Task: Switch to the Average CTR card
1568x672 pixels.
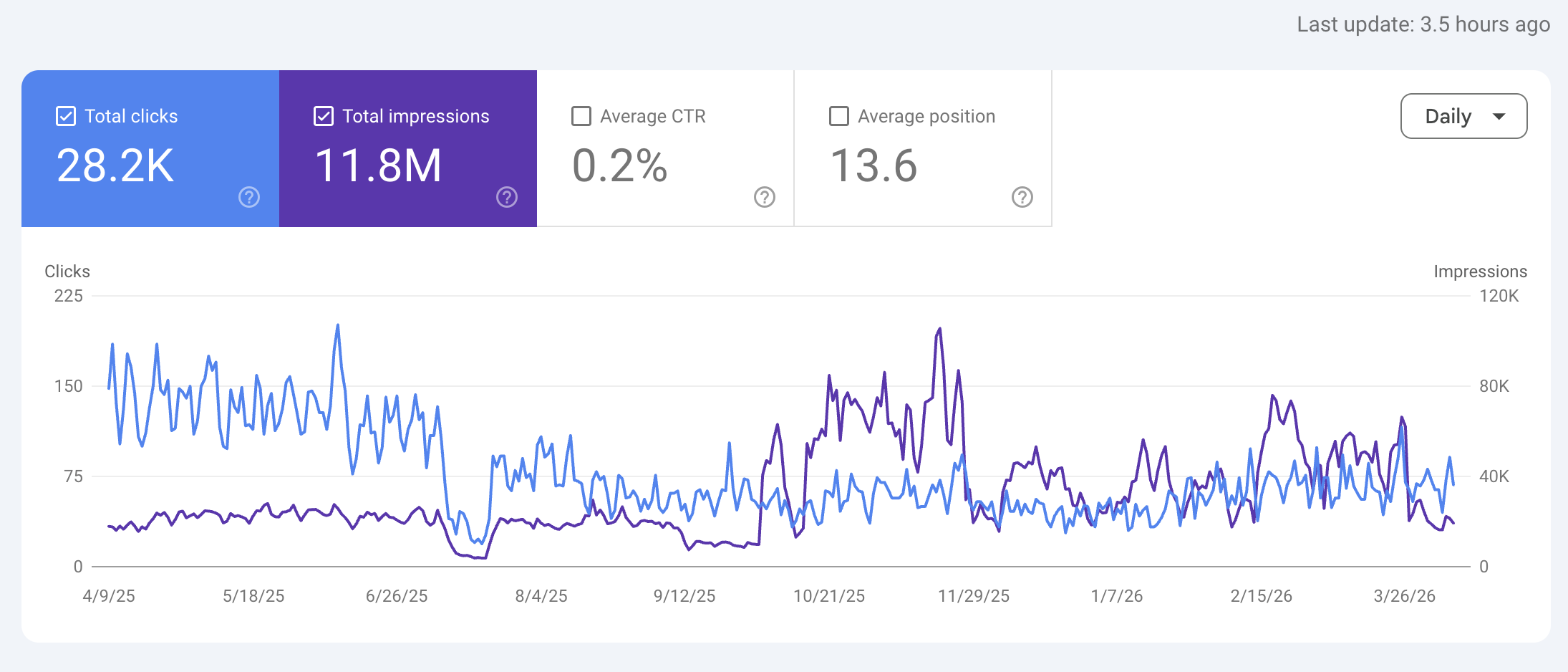Action: [x=666, y=150]
